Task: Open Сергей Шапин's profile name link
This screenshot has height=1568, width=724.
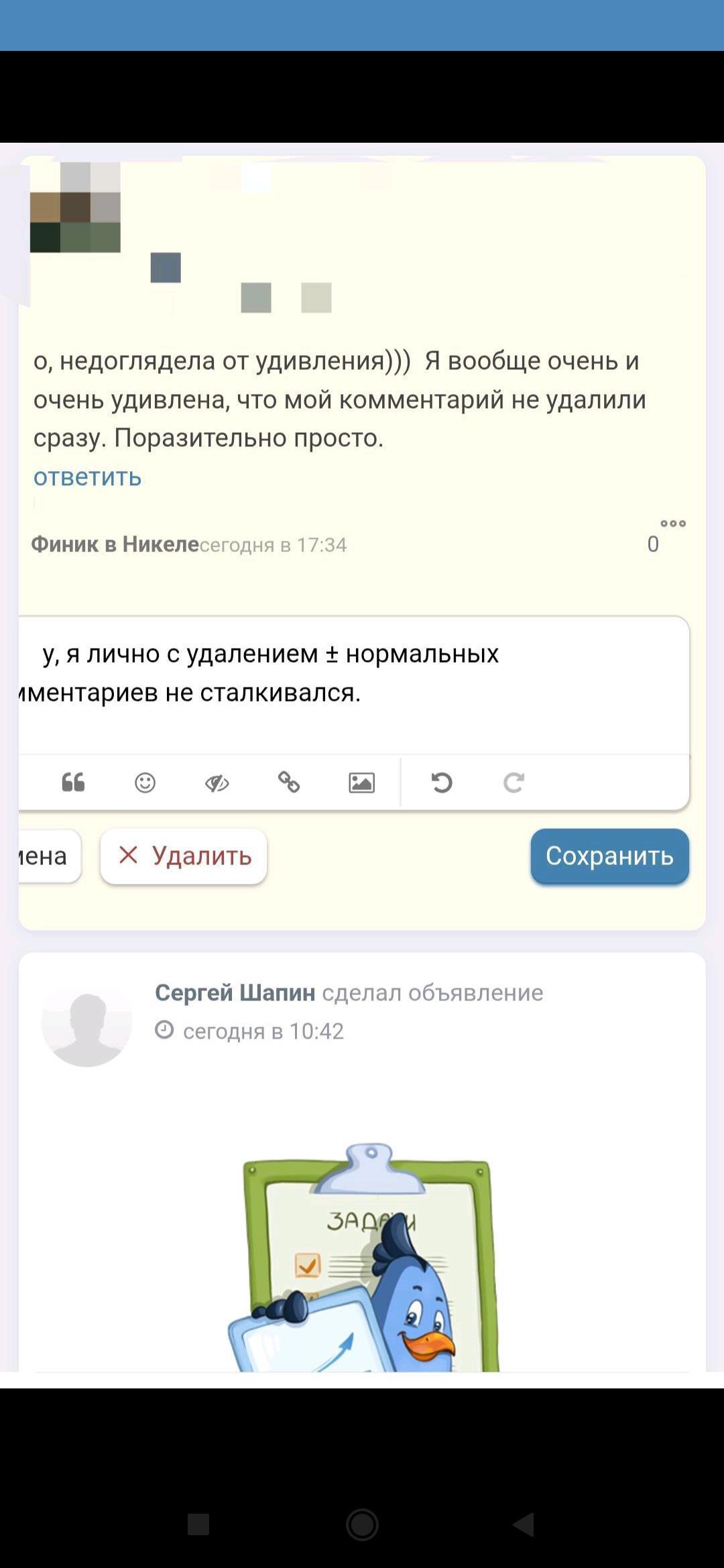Action: [235, 992]
